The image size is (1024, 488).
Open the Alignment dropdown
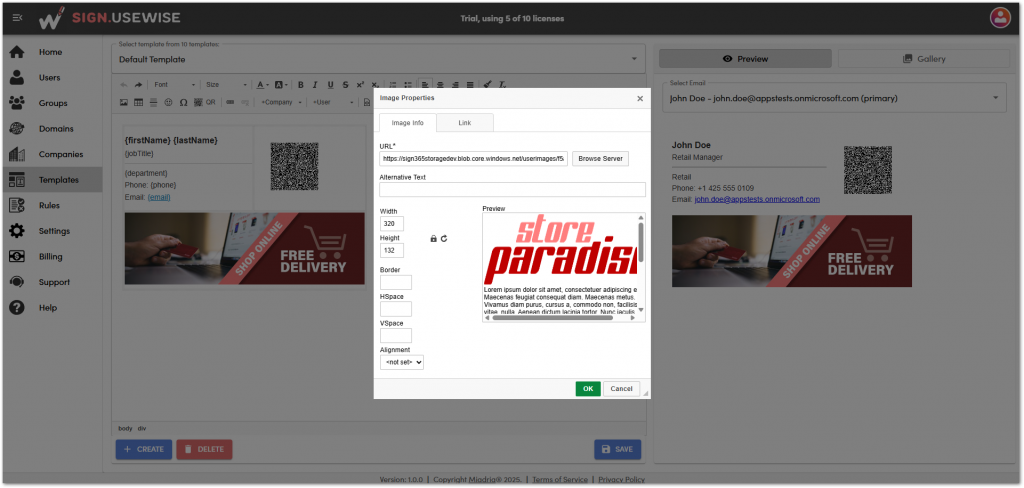[x=402, y=362]
